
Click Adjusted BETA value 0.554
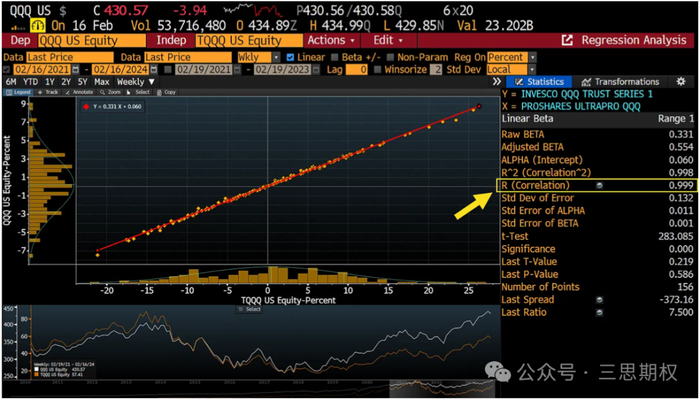(683, 147)
